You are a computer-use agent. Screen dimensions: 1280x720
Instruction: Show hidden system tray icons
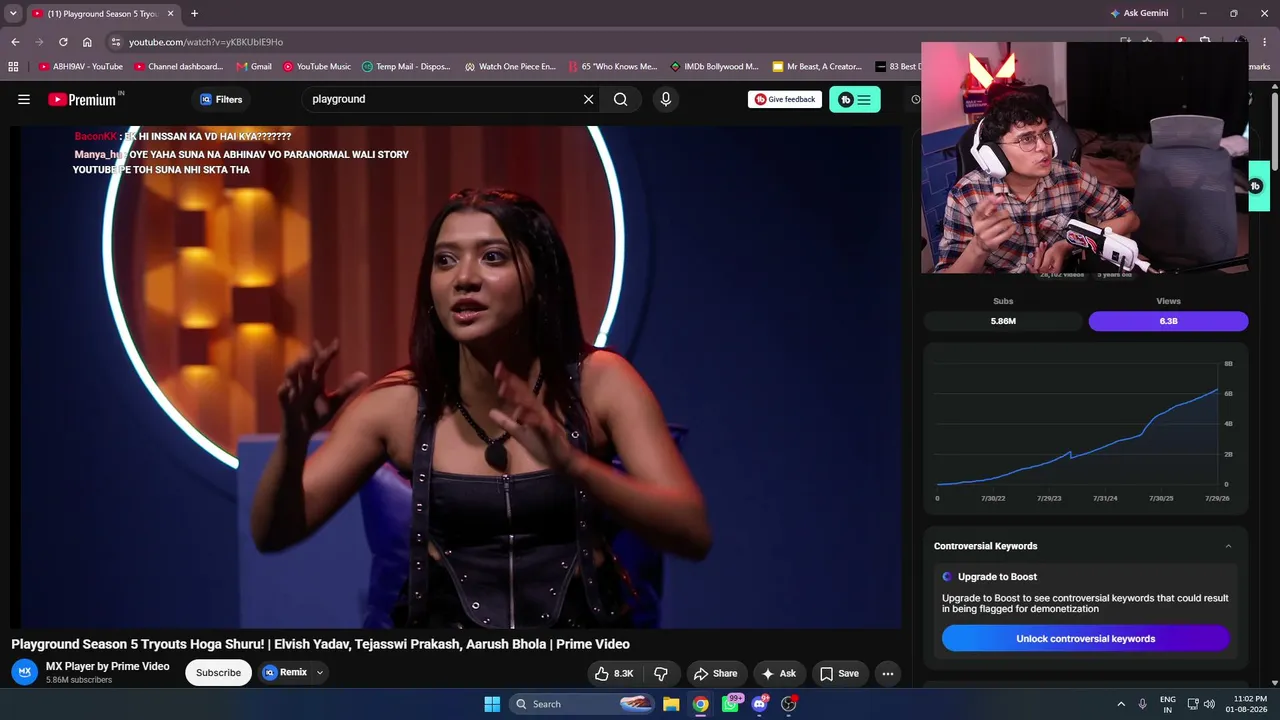1121,704
